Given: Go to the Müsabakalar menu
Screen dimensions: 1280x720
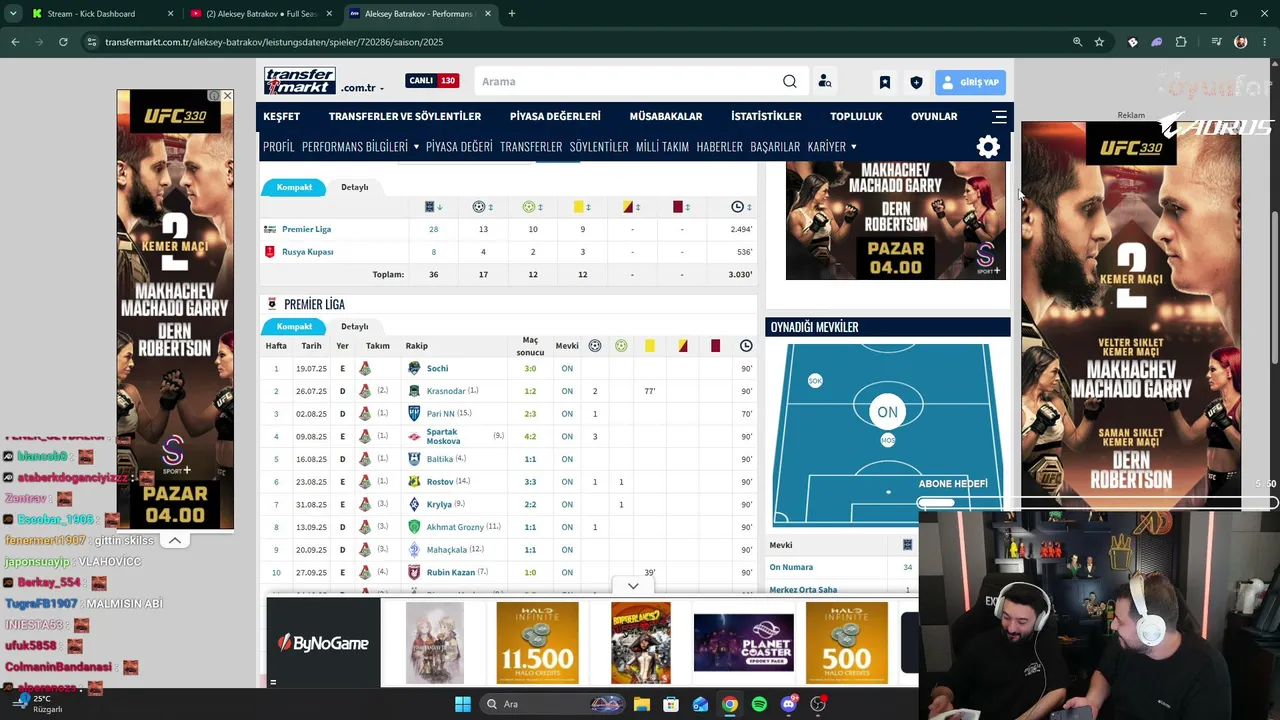Looking at the screenshot, I should (666, 117).
